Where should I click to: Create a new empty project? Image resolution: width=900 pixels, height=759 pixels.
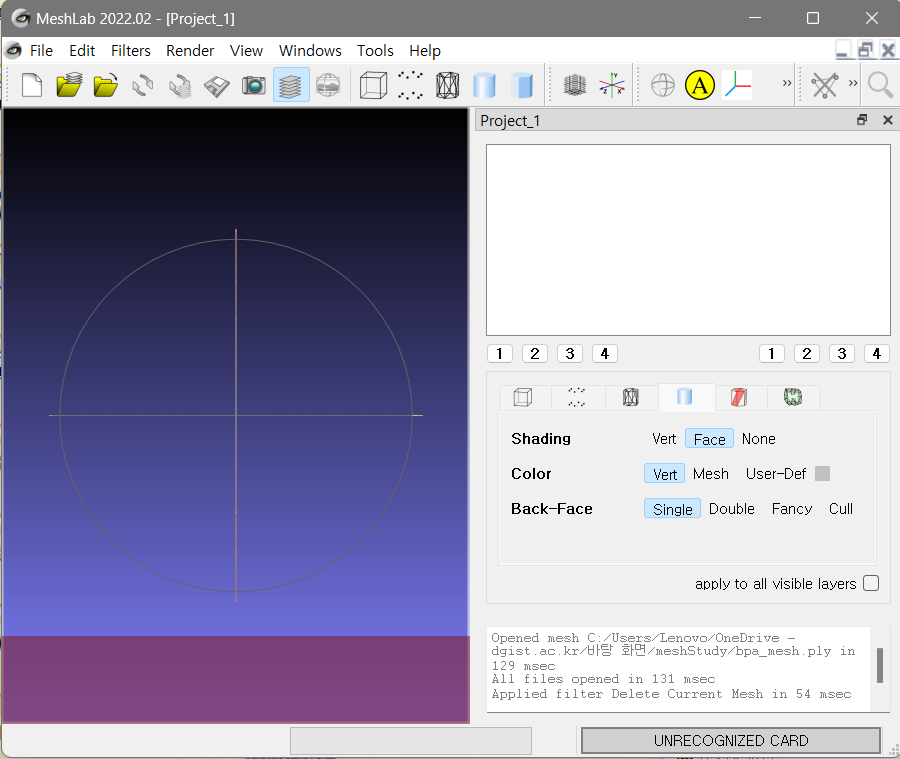tap(32, 86)
